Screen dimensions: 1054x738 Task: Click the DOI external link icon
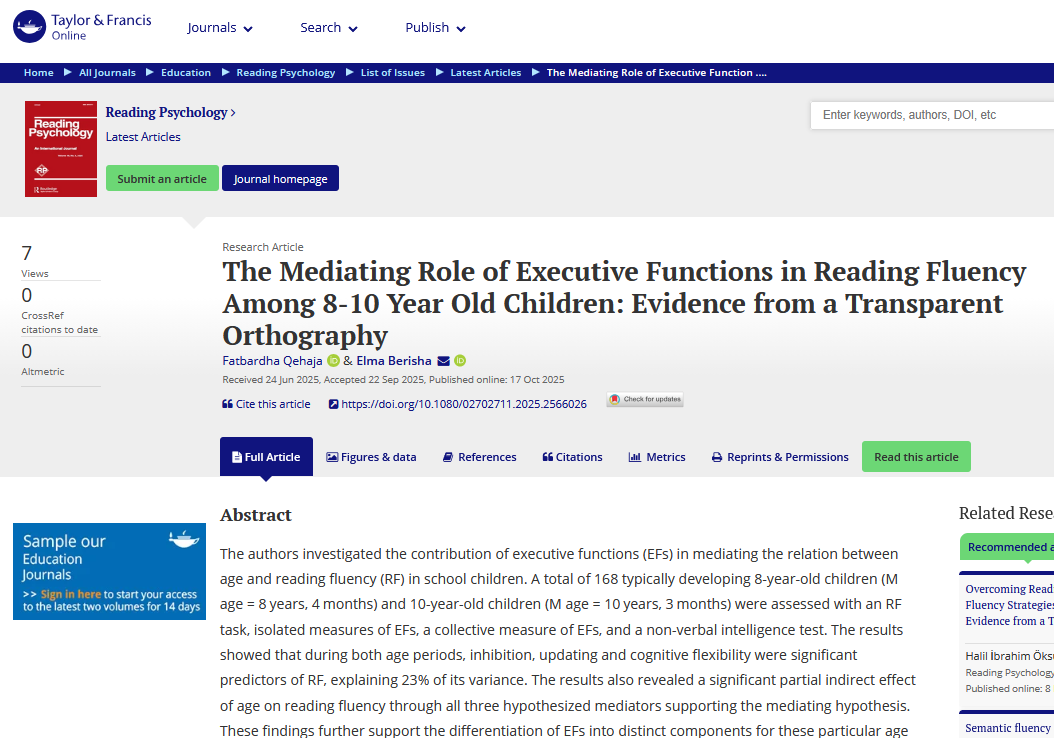(x=334, y=405)
